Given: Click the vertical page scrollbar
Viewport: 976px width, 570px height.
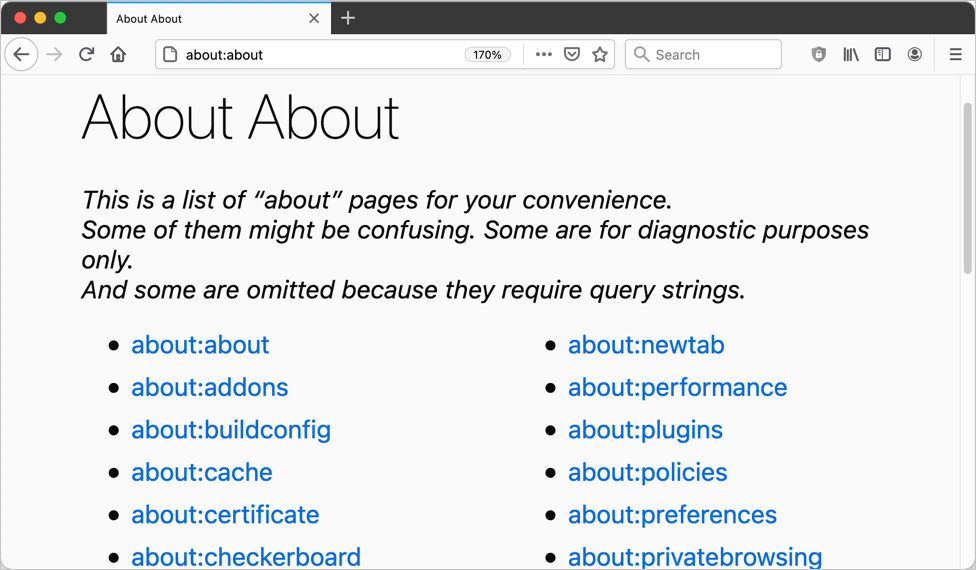Looking at the screenshot, I should point(967,190).
